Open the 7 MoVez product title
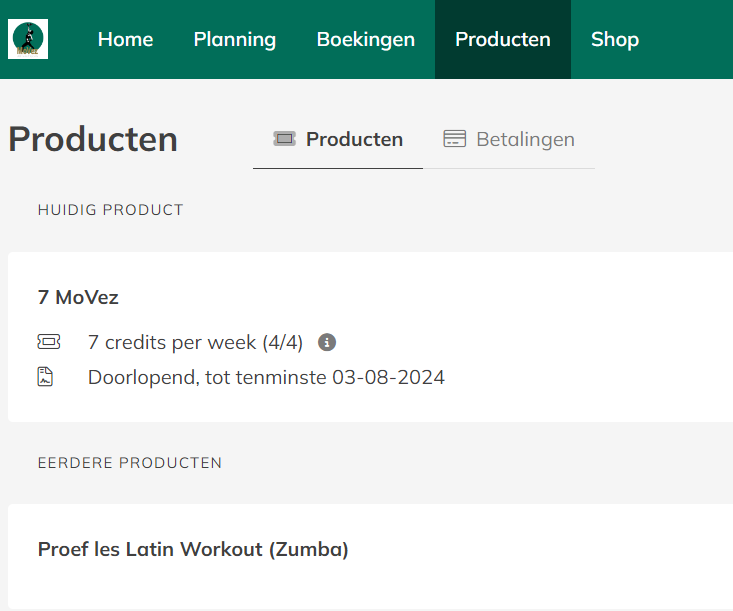 click(x=78, y=297)
